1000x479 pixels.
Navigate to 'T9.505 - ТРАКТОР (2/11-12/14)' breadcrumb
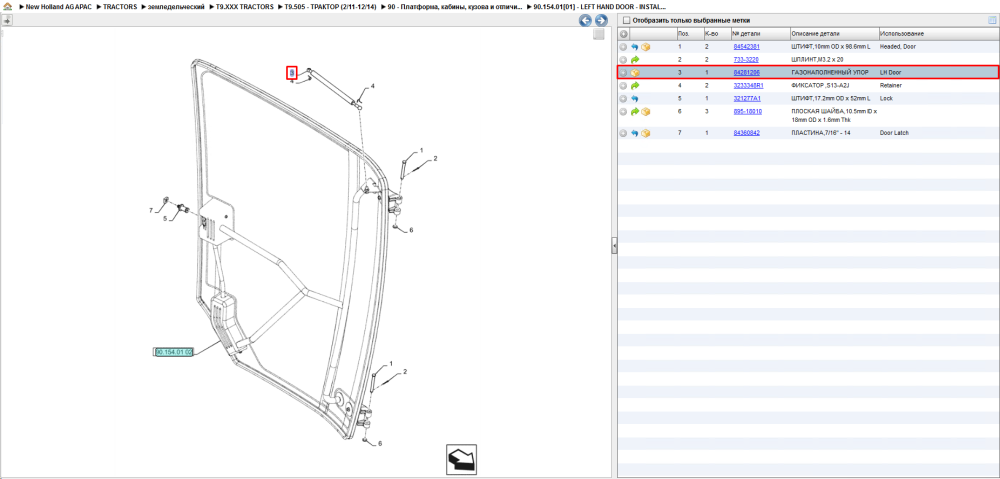coord(330,6)
